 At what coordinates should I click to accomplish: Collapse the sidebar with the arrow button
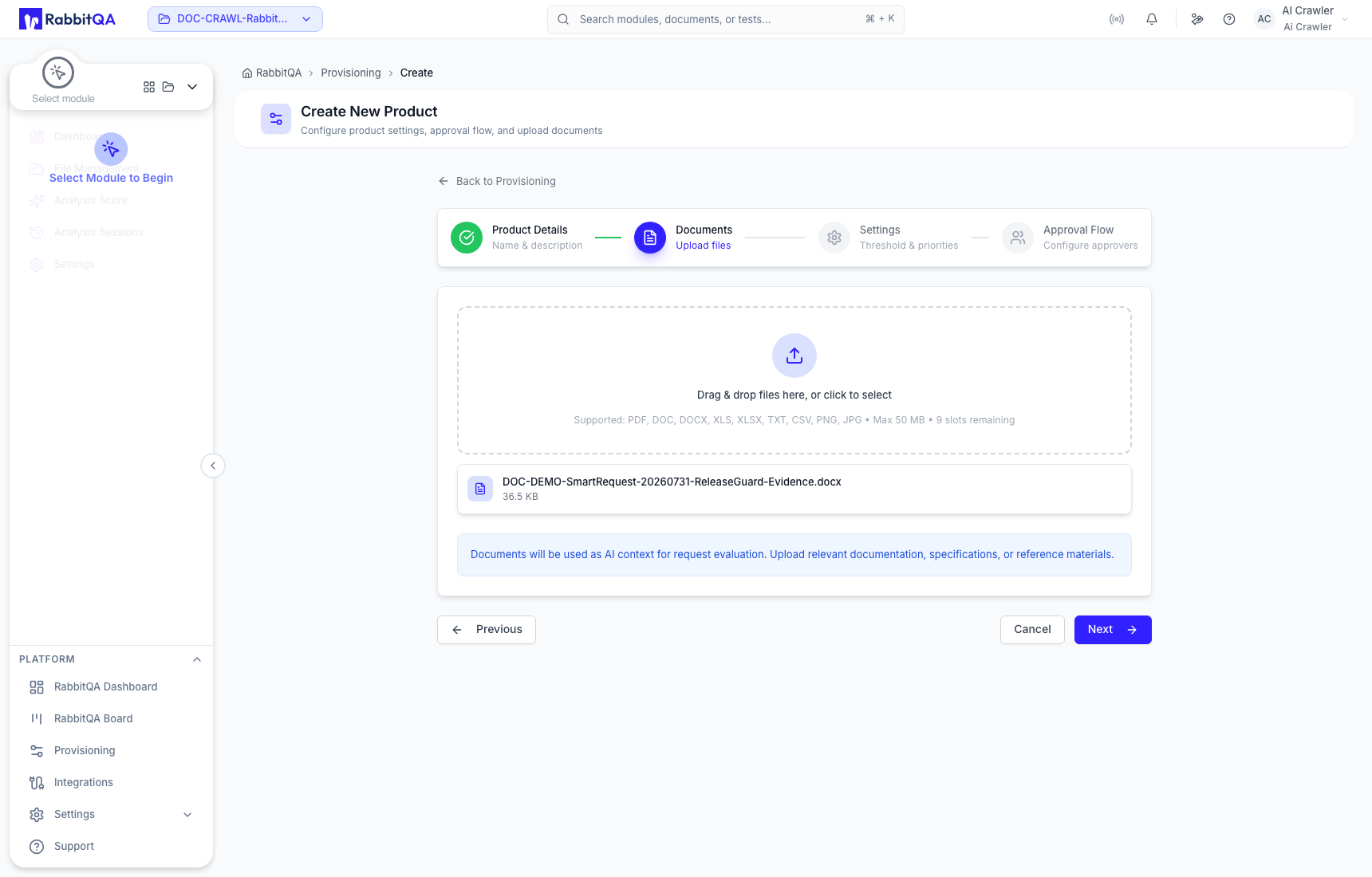213,466
